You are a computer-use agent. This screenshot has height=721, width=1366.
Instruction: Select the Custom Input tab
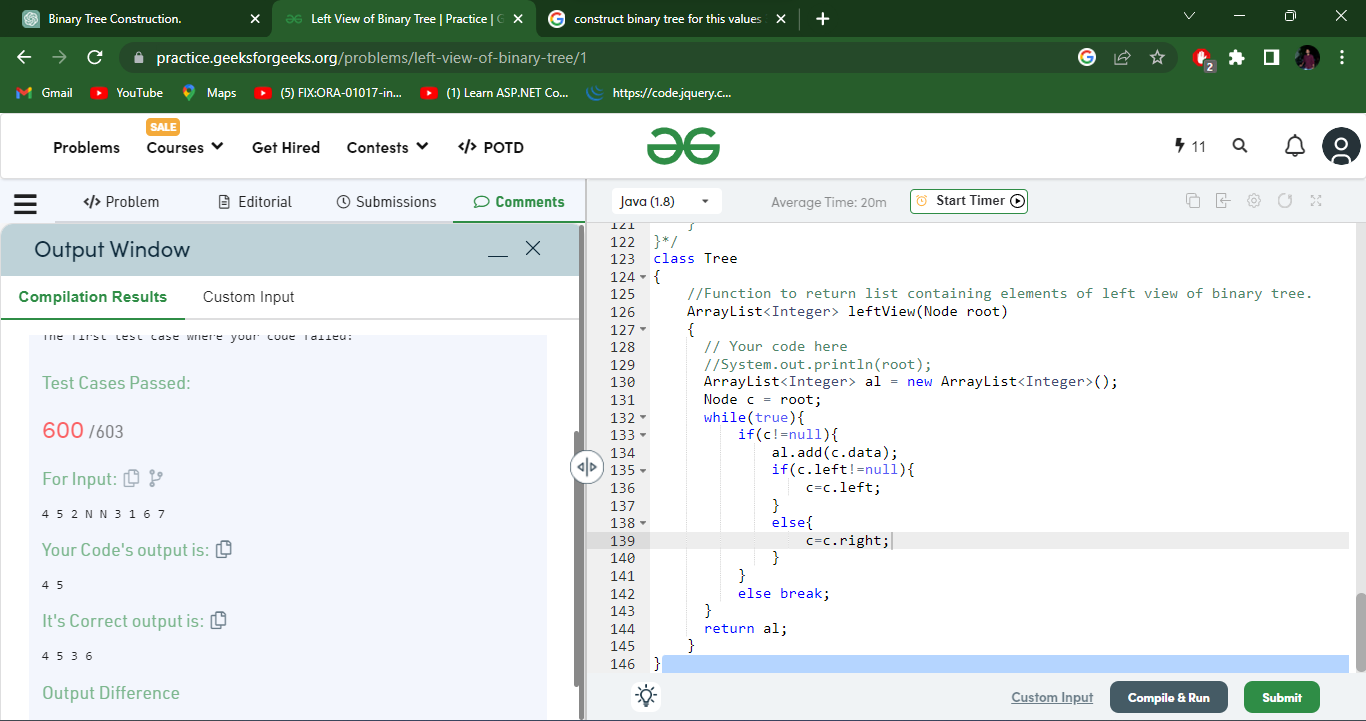click(x=248, y=297)
